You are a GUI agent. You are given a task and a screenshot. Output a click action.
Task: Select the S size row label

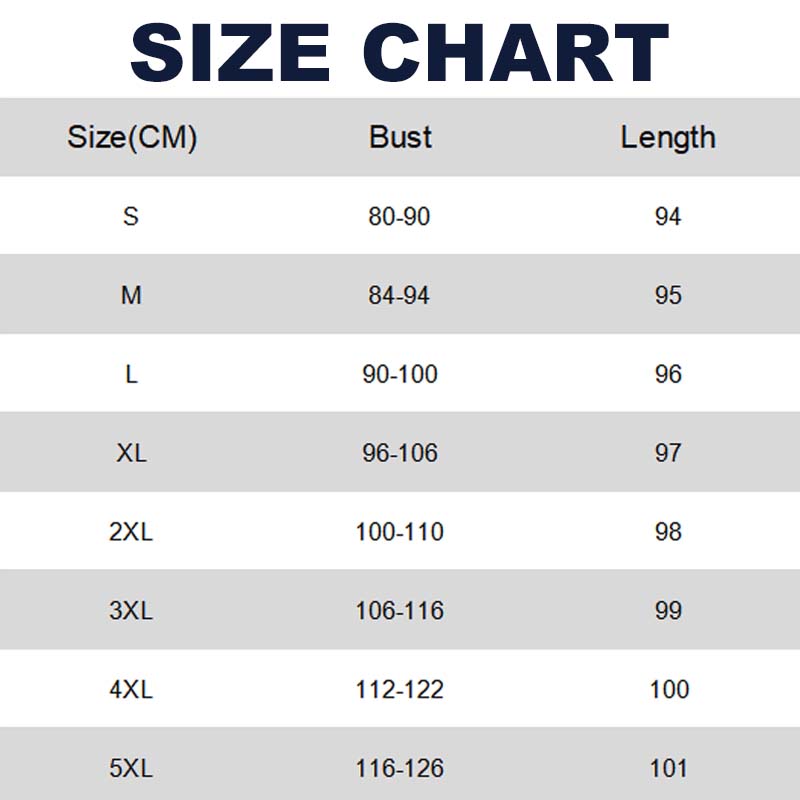(131, 216)
